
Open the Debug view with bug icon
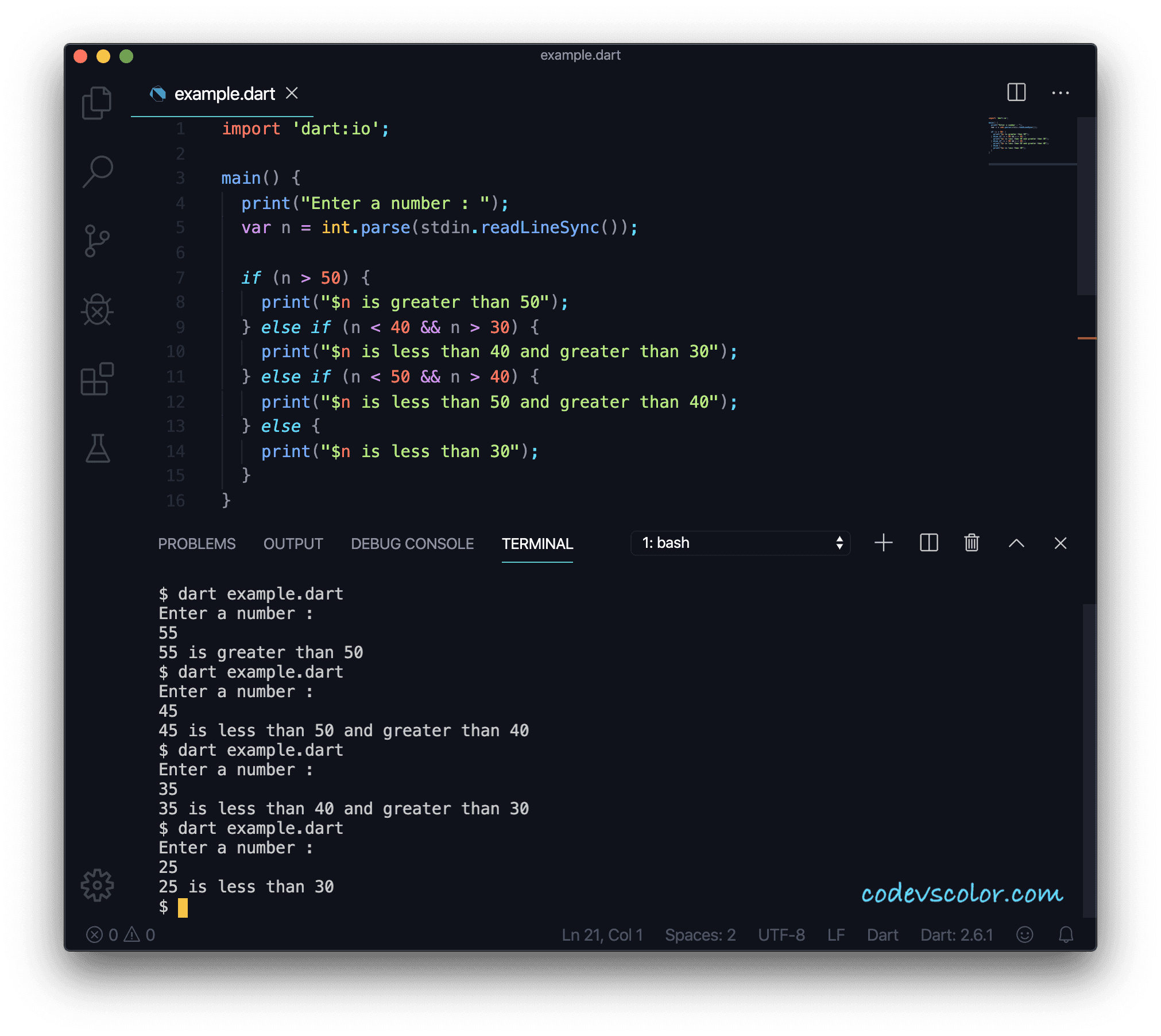coord(97,310)
